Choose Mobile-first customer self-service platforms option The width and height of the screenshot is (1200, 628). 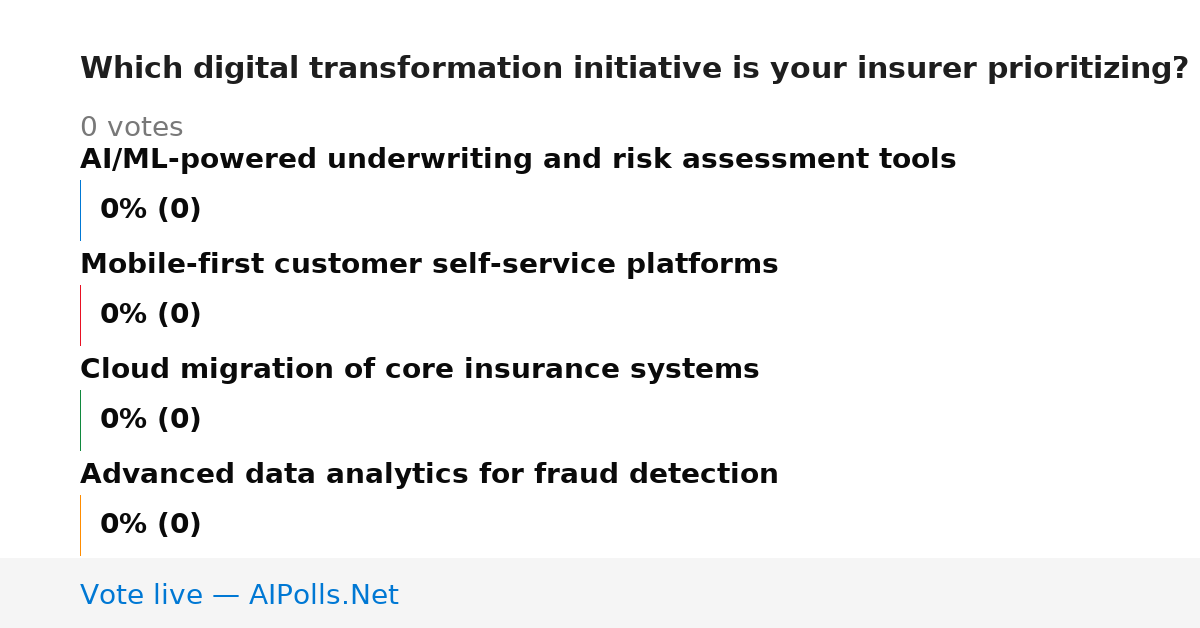[x=429, y=264]
